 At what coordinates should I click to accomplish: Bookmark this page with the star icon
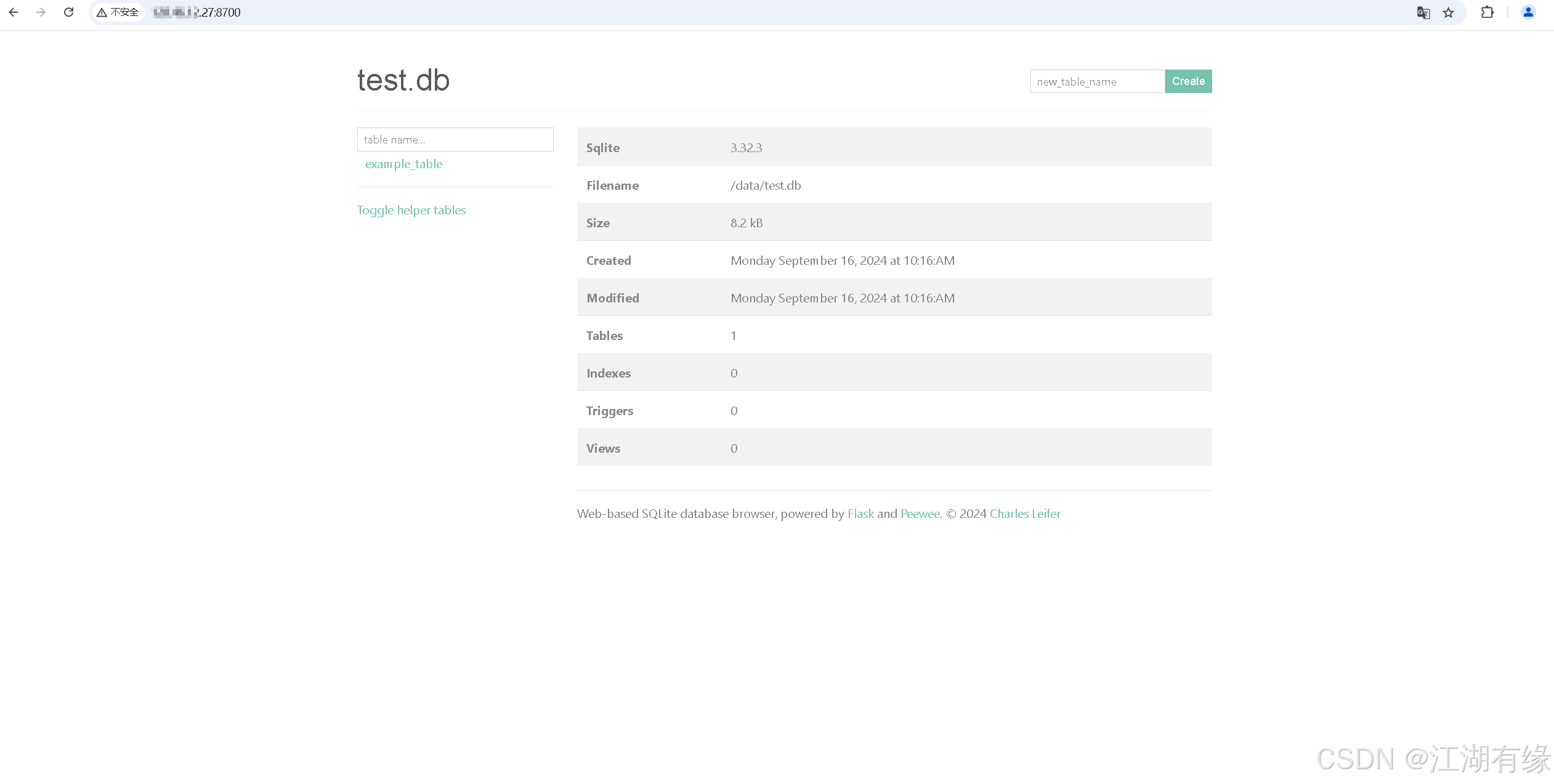tap(1449, 12)
